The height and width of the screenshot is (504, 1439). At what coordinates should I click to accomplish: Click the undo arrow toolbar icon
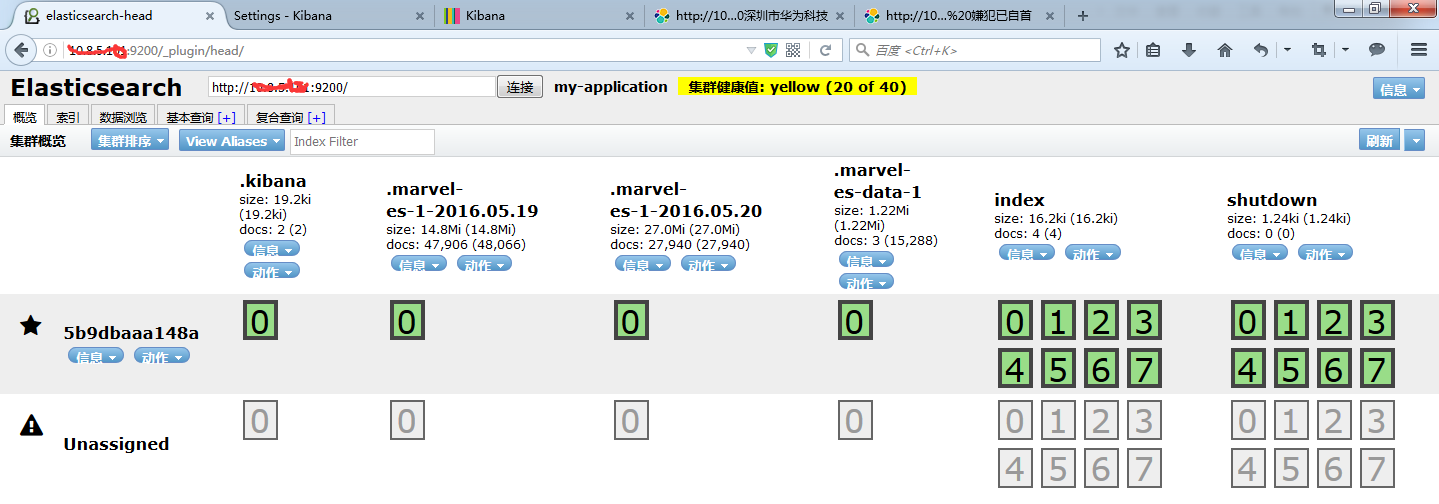coord(1261,50)
